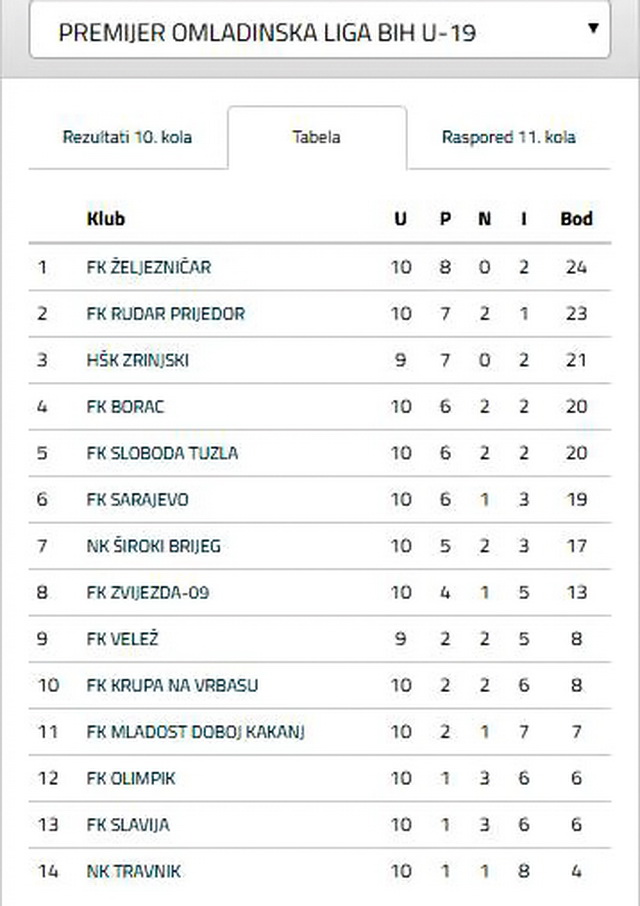Open the Raspored 11. kola tab
The image size is (640, 906).
tap(508, 138)
